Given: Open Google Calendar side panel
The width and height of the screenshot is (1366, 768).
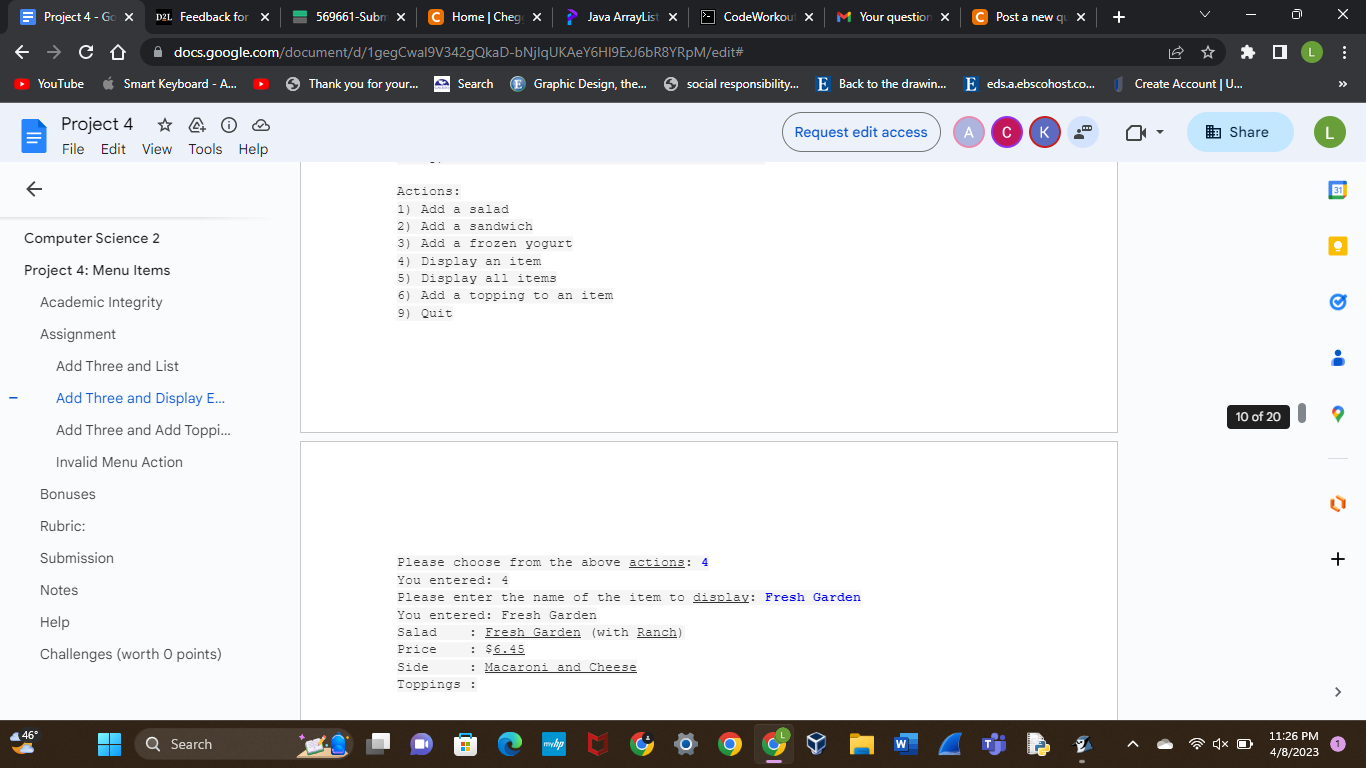Looking at the screenshot, I should point(1338,189).
